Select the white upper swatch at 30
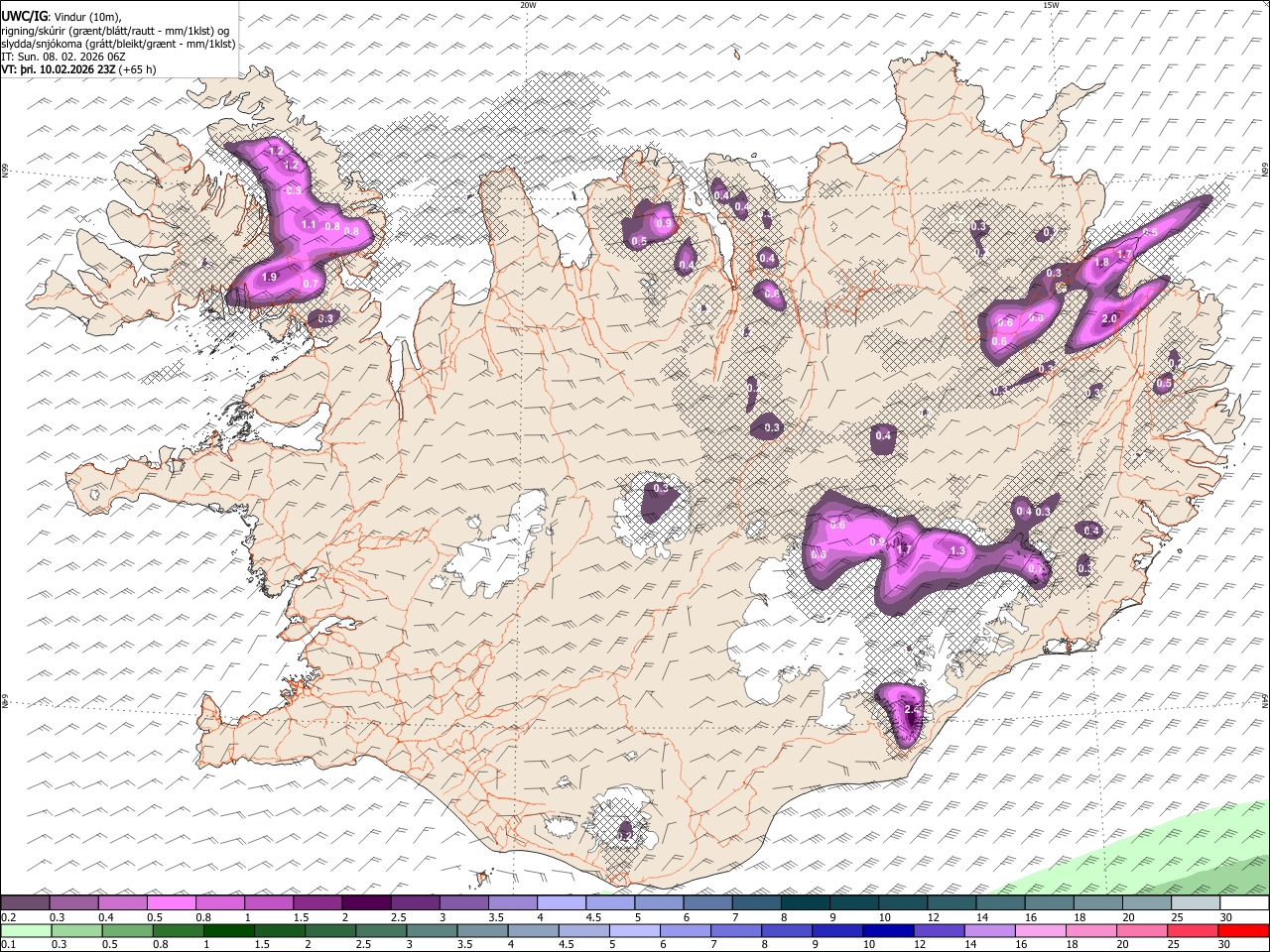 click(x=1242, y=902)
